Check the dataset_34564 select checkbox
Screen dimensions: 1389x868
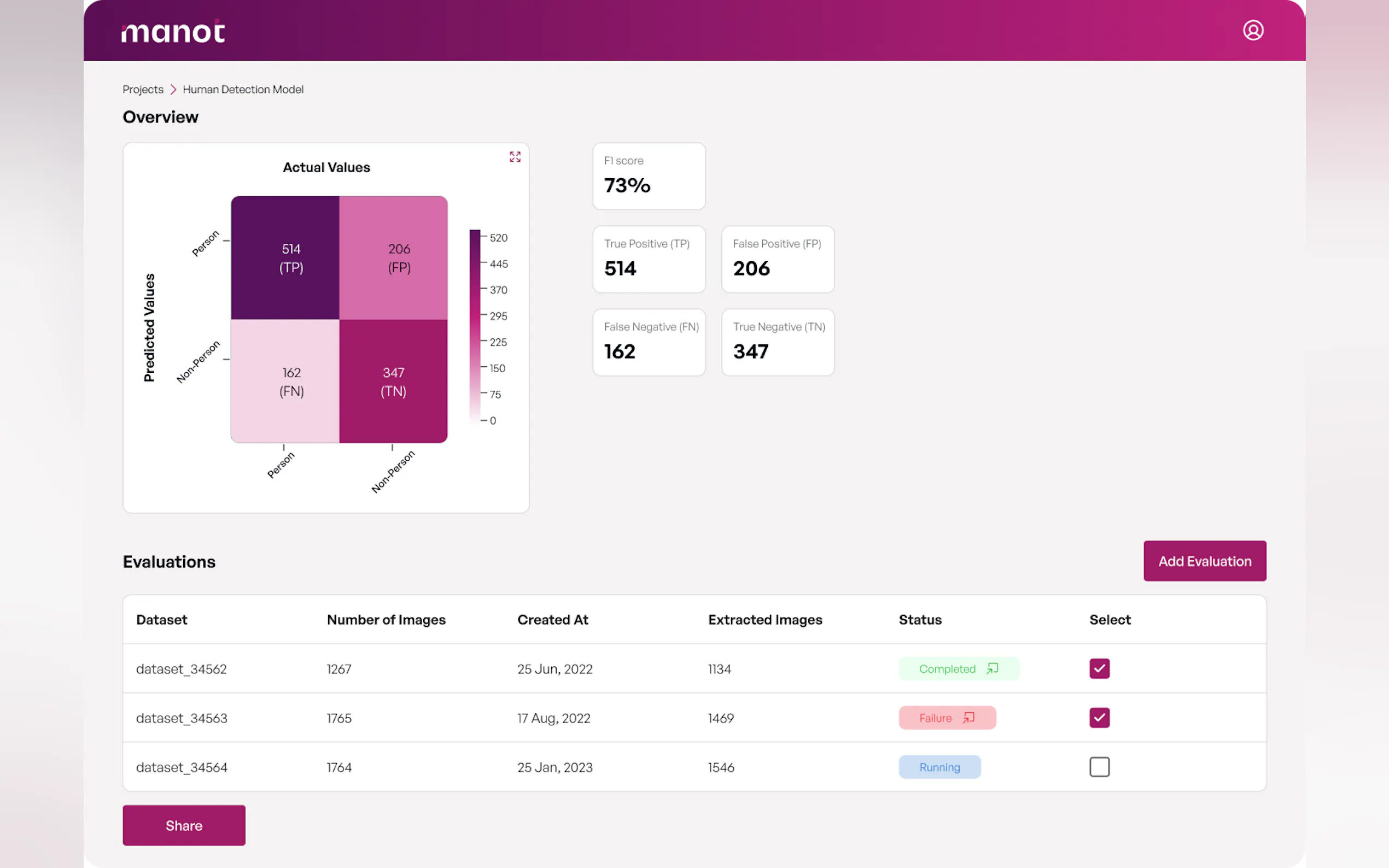tap(1099, 767)
